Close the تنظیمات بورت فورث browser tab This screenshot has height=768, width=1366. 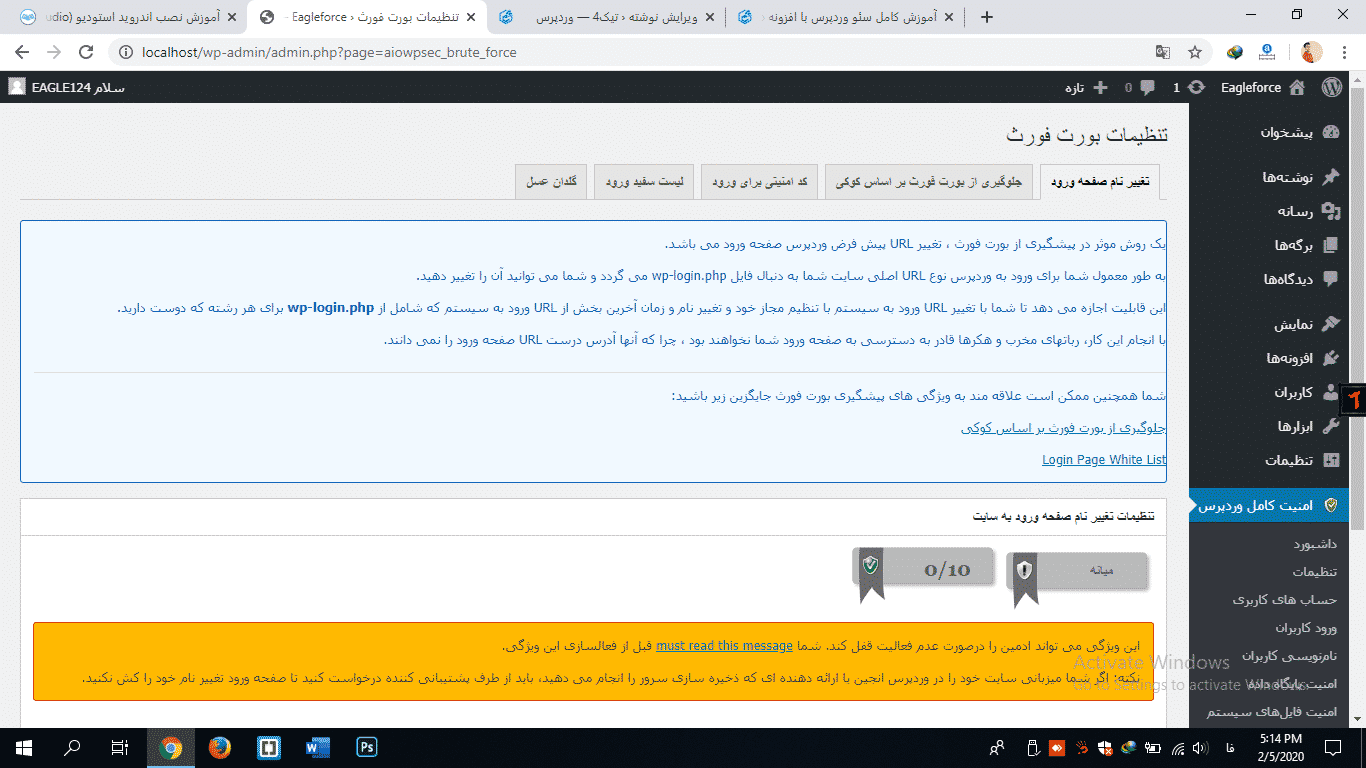tap(470, 17)
